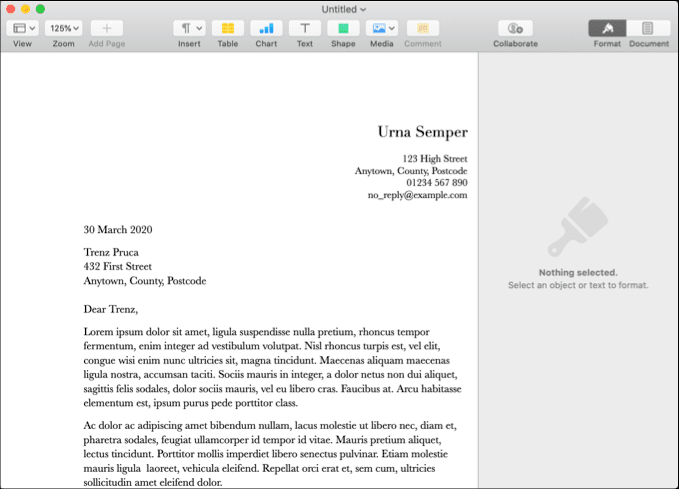The width and height of the screenshot is (679, 489).
Task: Click the 123 High Street line
Action: (435, 159)
